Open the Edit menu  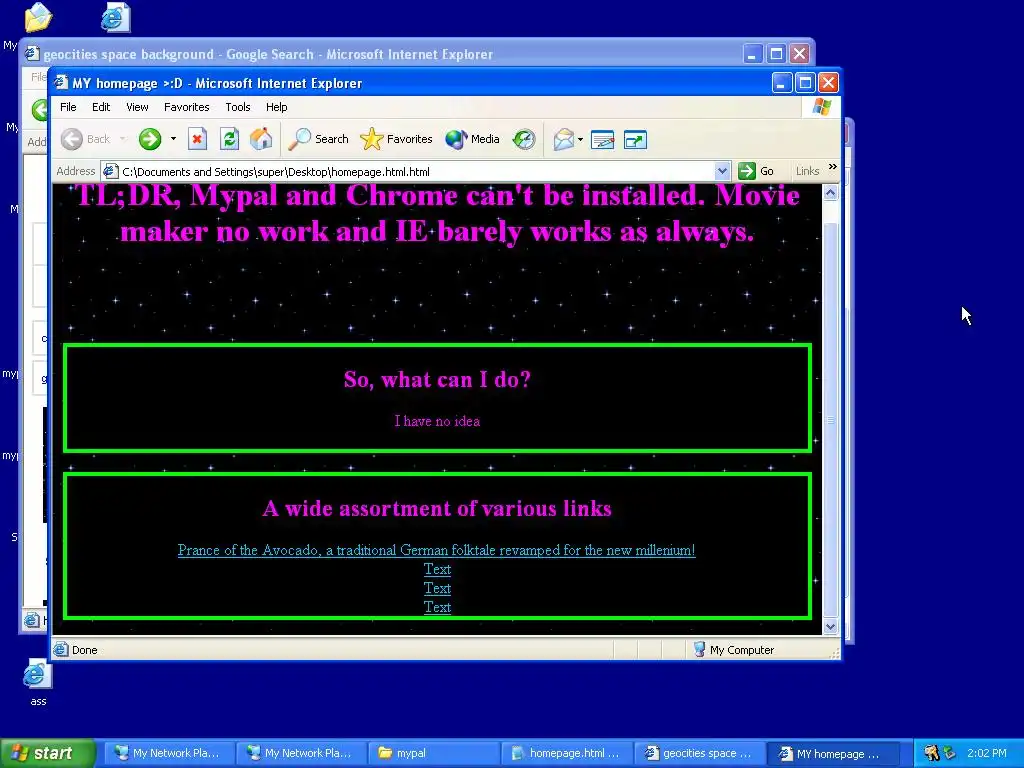(101, 107)
